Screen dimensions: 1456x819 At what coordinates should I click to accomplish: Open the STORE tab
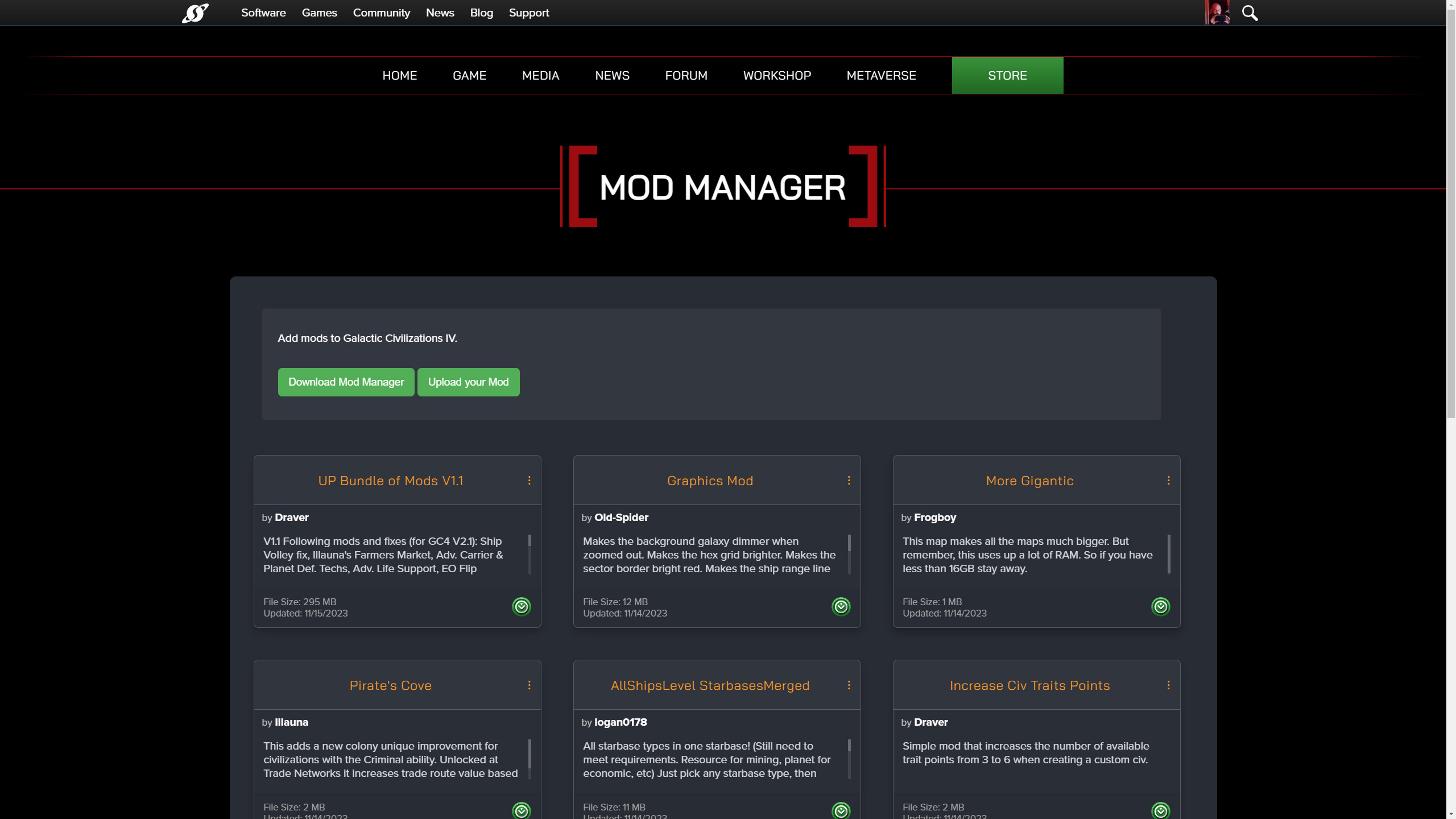tap(1007, 76)
